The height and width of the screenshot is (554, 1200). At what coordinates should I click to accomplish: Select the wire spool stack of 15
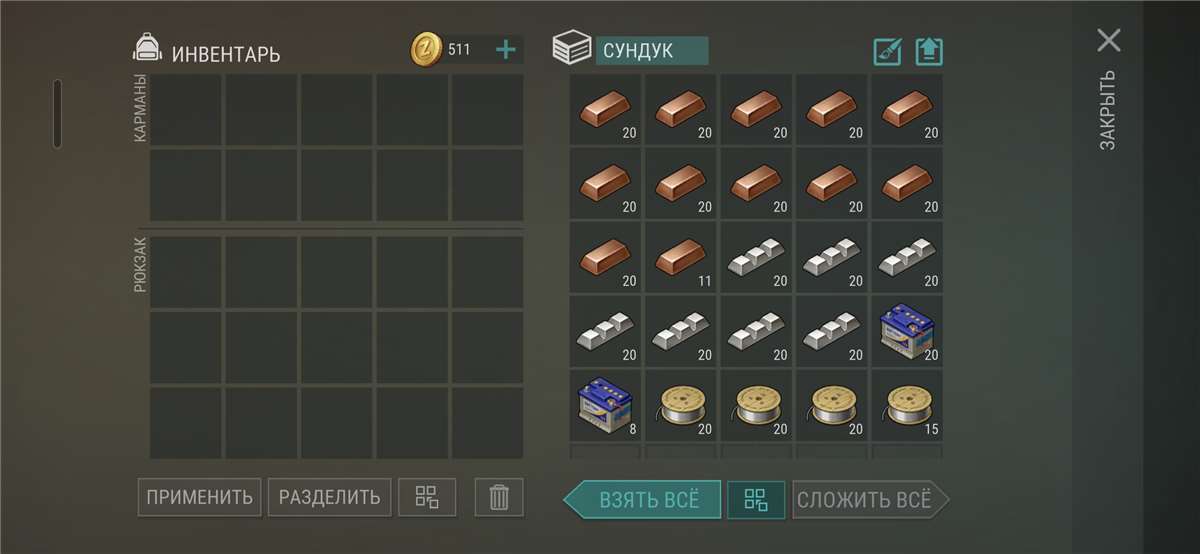click(x=907, y=405)
